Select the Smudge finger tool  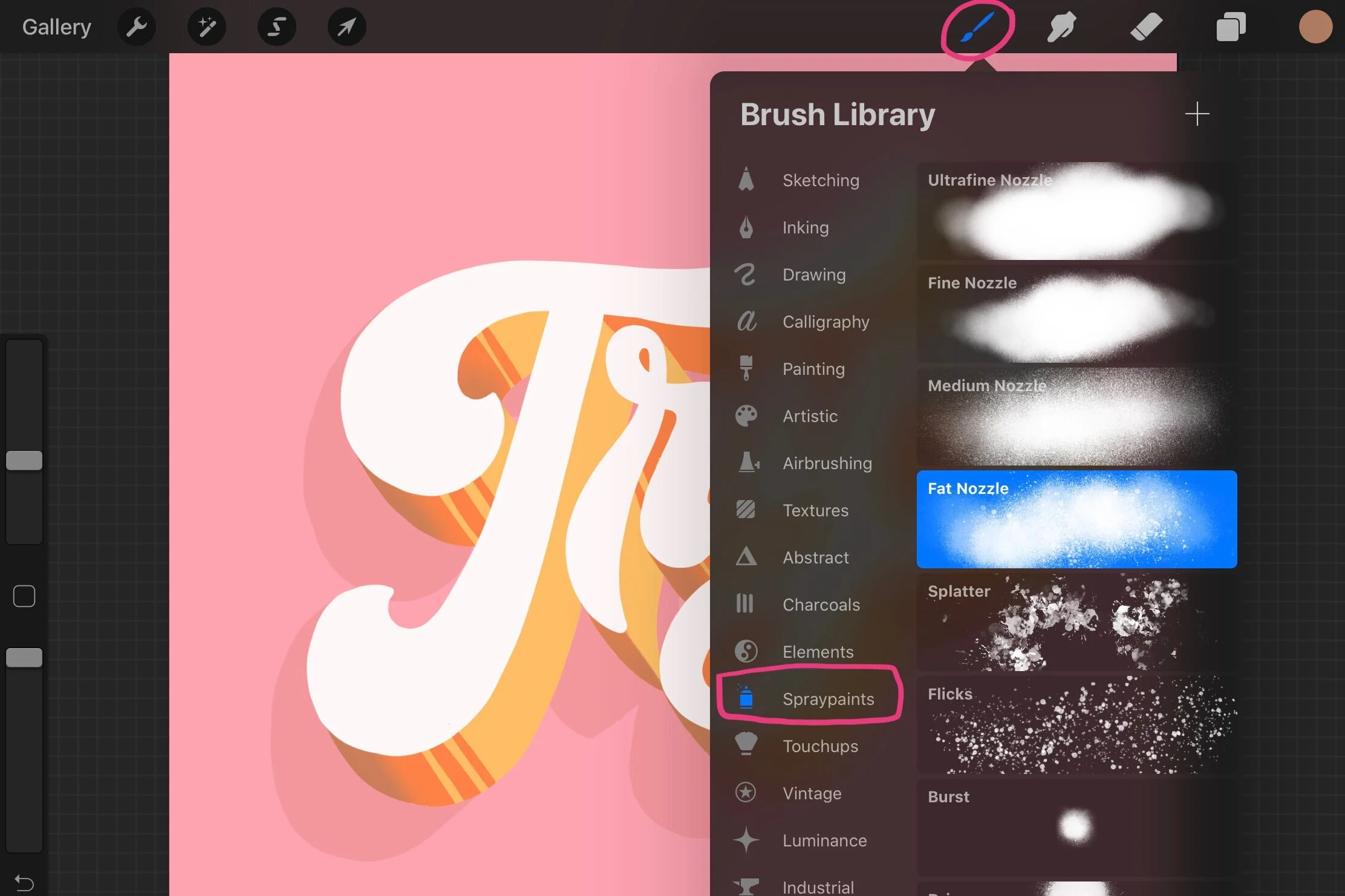pyautogui.click(x=1061, y=27)
